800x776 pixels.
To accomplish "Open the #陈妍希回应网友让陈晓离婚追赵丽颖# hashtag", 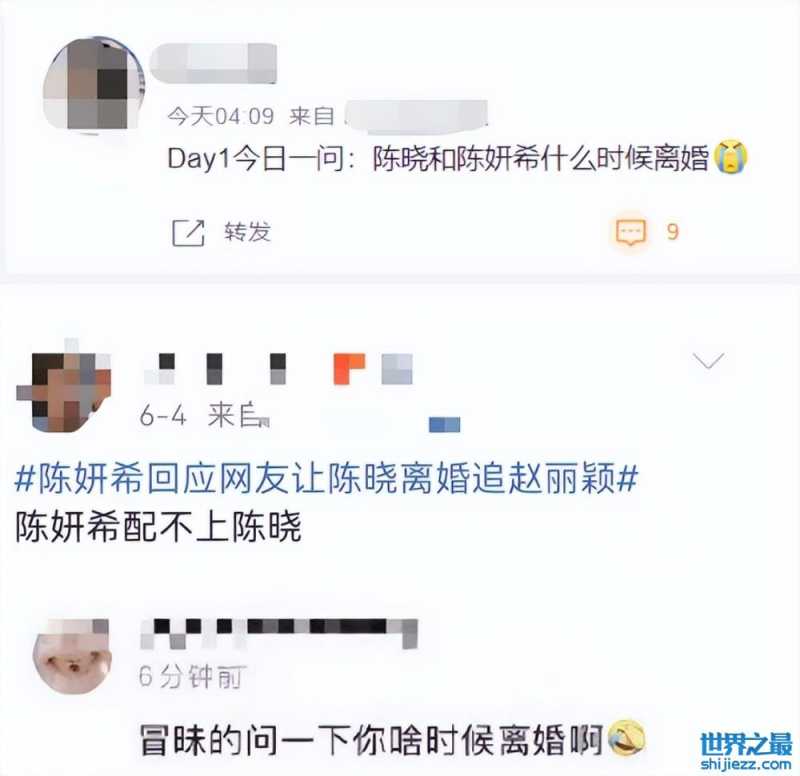I will click(x=327, y=479).
